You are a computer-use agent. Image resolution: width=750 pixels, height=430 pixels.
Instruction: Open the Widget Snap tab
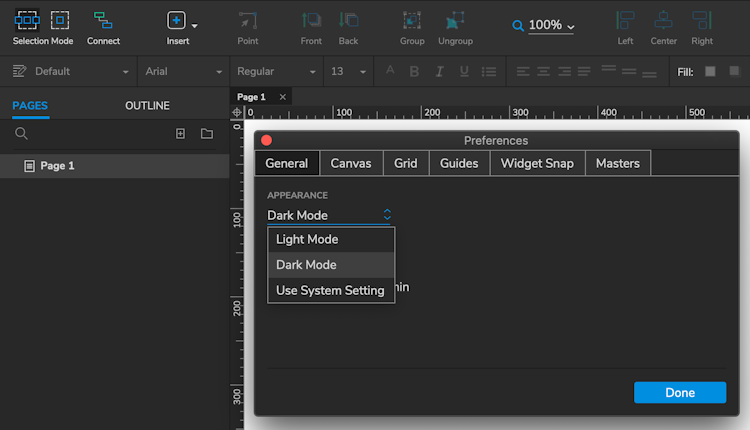[537, 163]
